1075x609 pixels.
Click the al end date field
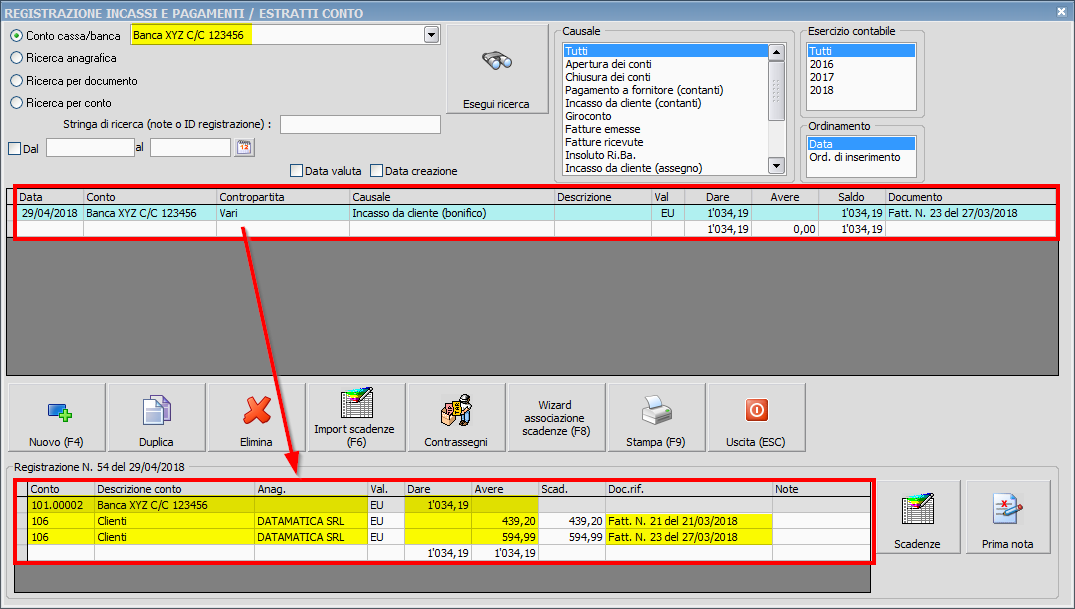coord(191,147)
